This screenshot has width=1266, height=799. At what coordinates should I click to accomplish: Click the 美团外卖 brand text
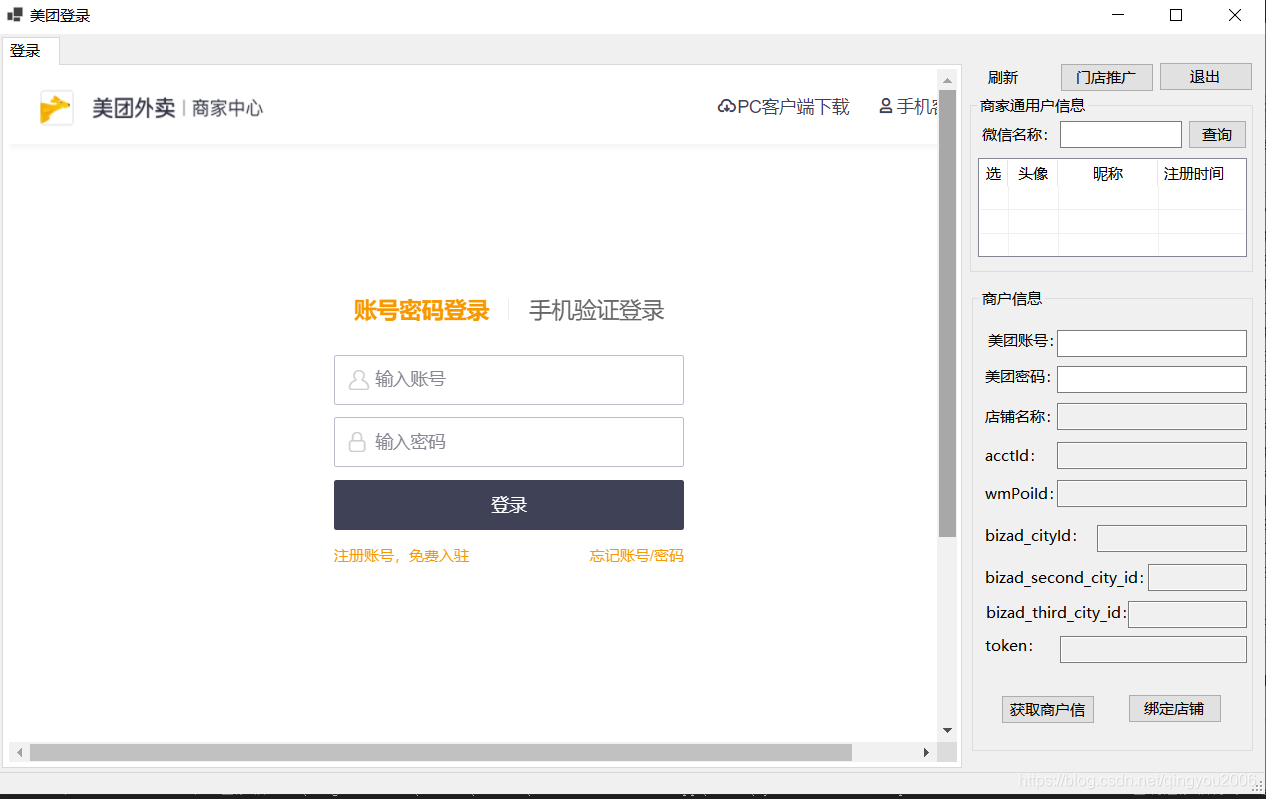[133, 108]
